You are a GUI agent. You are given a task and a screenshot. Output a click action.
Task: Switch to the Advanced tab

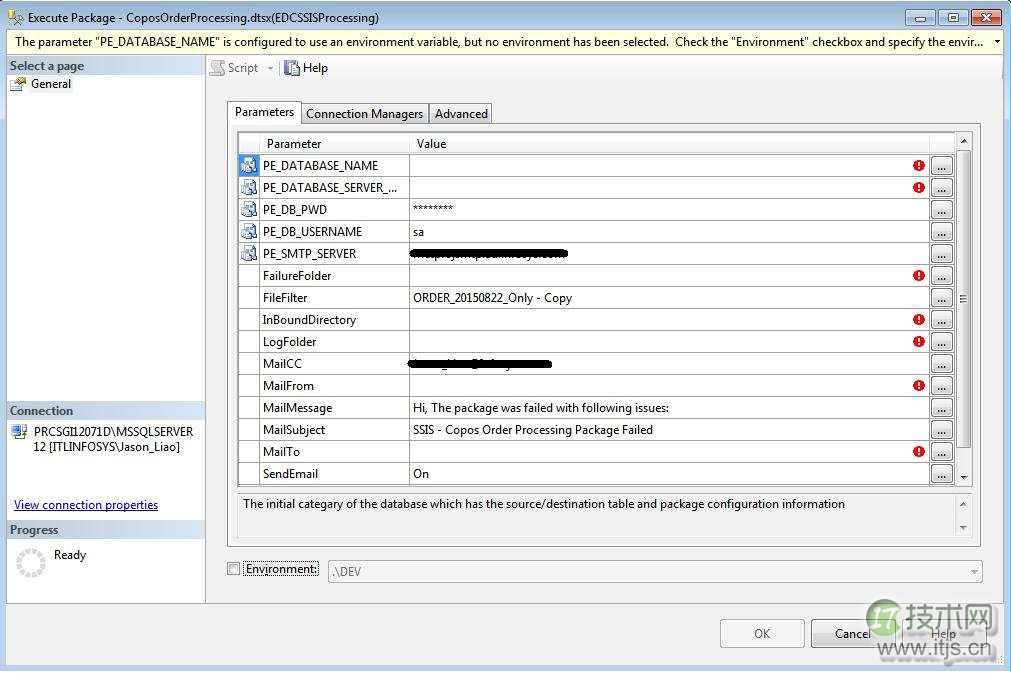coord(460,113)
